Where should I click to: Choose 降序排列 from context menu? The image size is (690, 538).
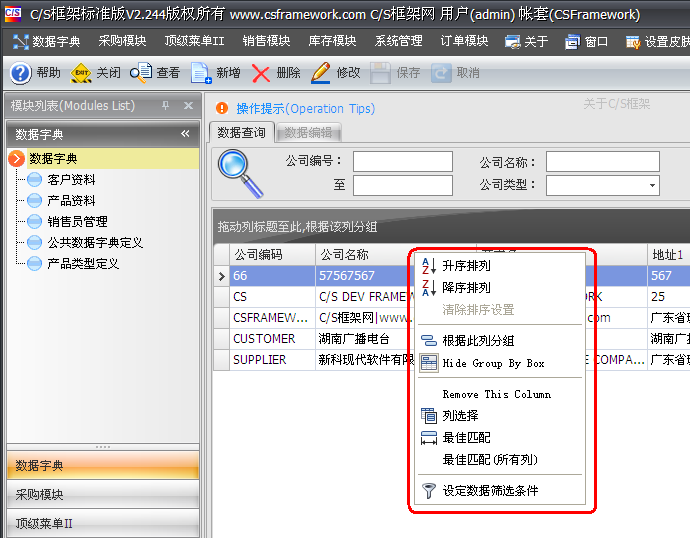[x=466, y=287]
